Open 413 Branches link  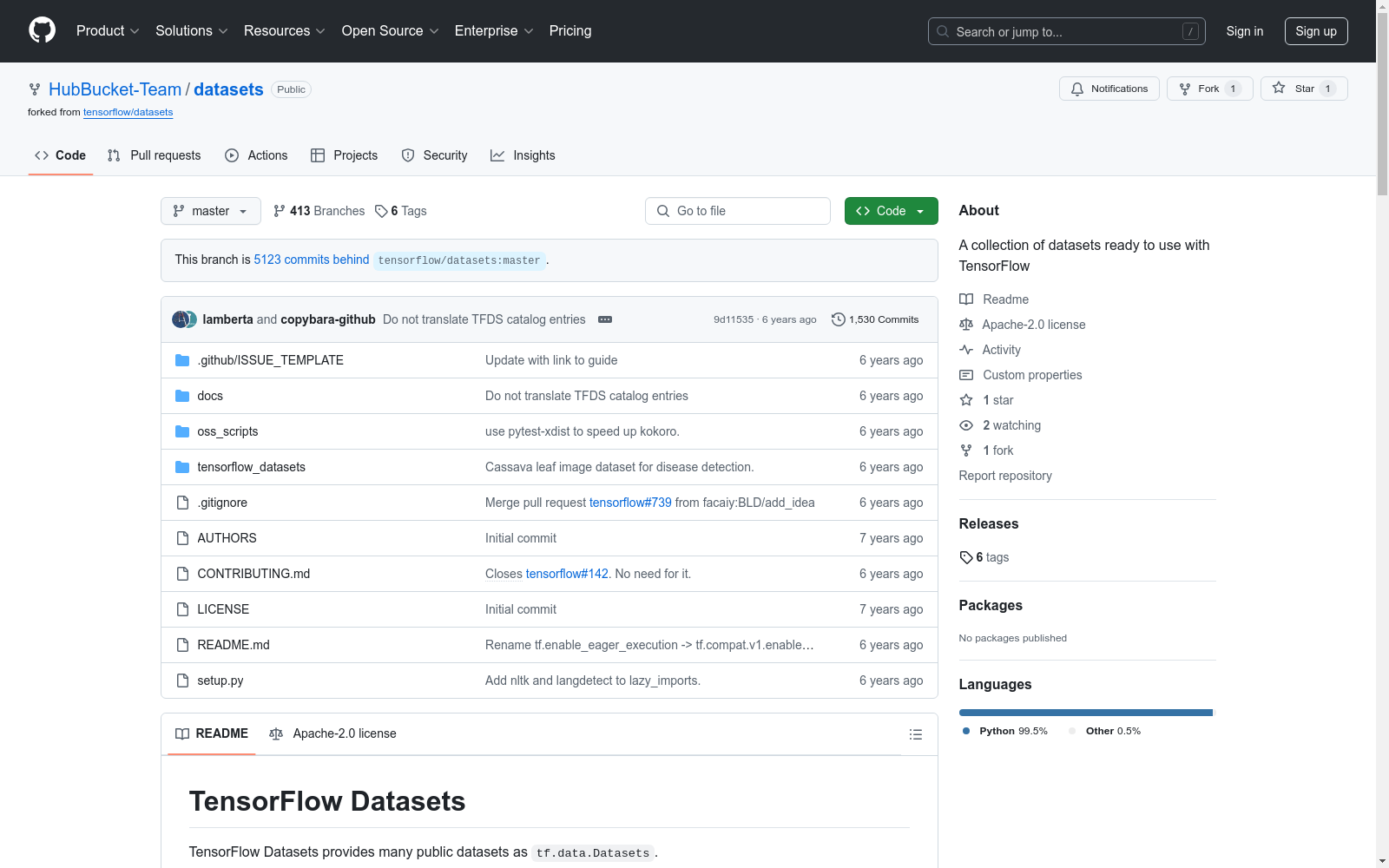tap(319, 211)
